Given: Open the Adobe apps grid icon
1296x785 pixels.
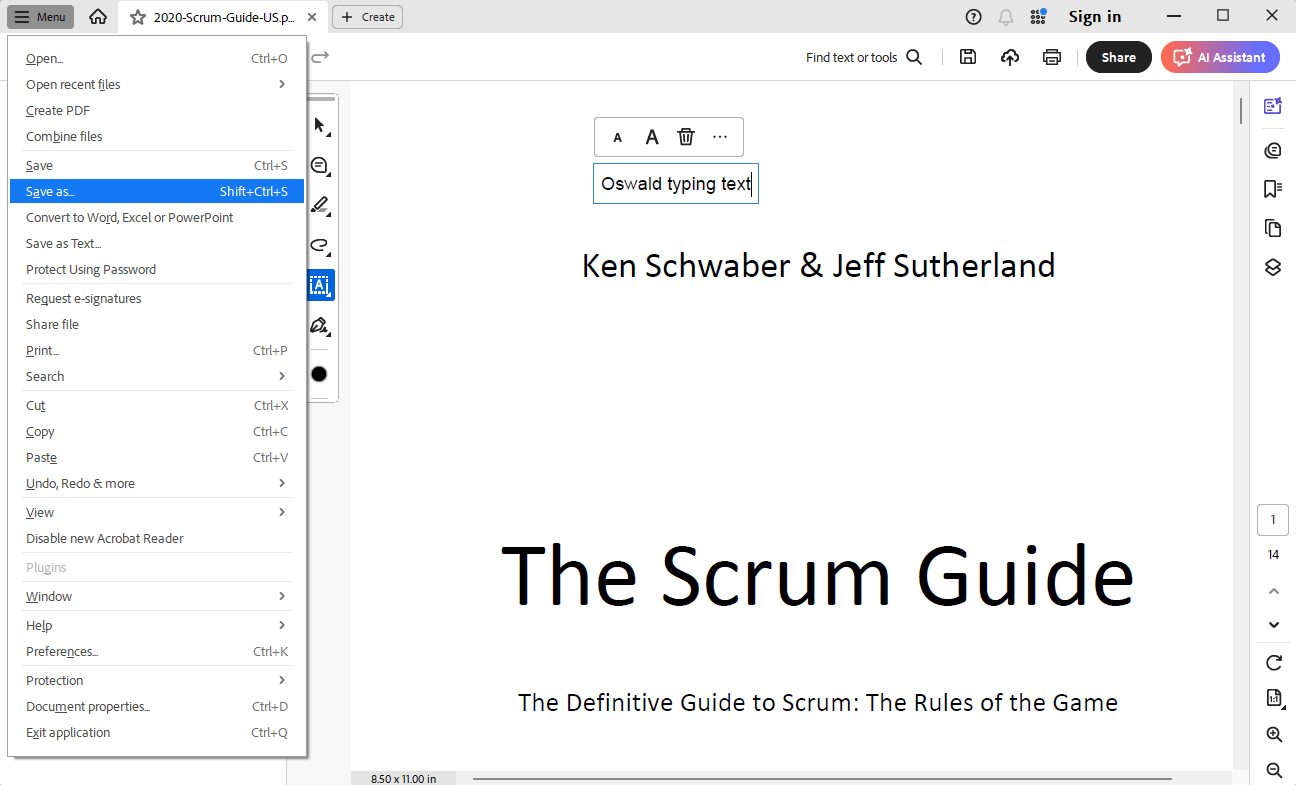Looking at the screenshot, I should 1038,17.
